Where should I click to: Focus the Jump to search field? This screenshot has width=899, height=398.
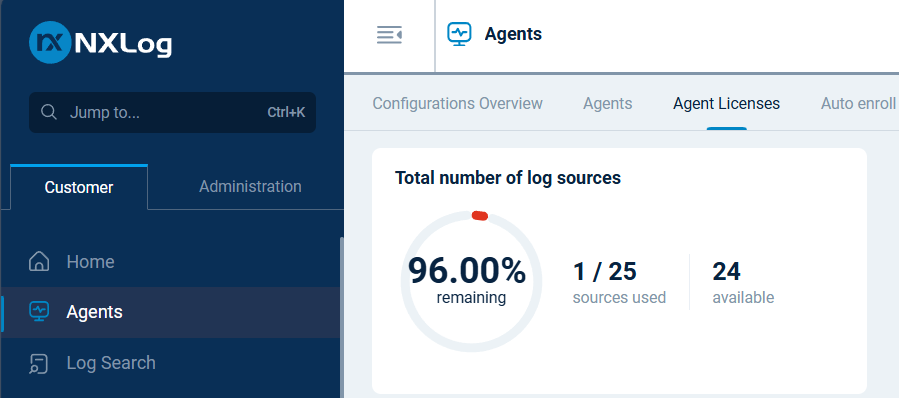[172, 112]
